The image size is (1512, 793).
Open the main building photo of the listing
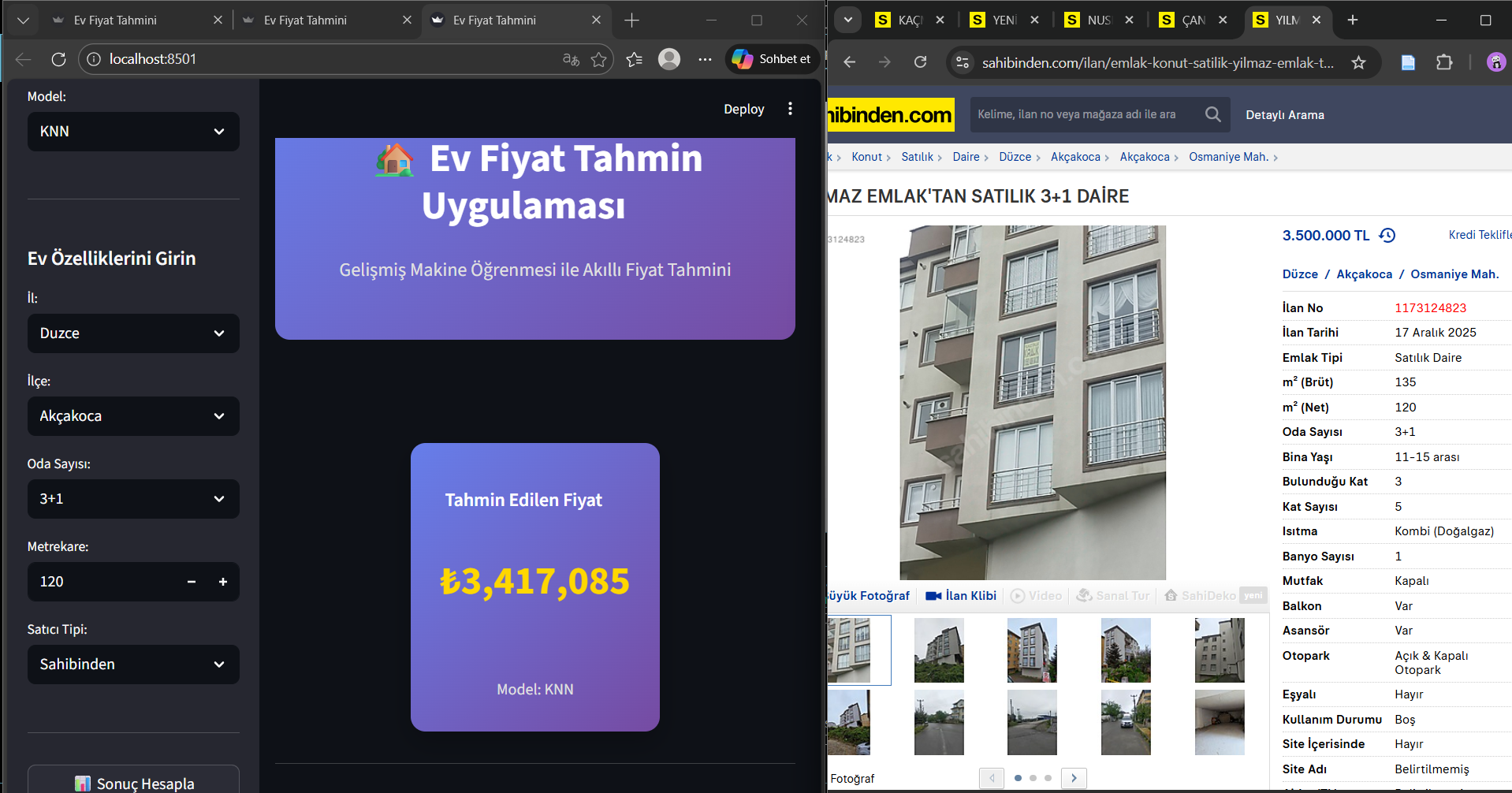coord(1033,403)
